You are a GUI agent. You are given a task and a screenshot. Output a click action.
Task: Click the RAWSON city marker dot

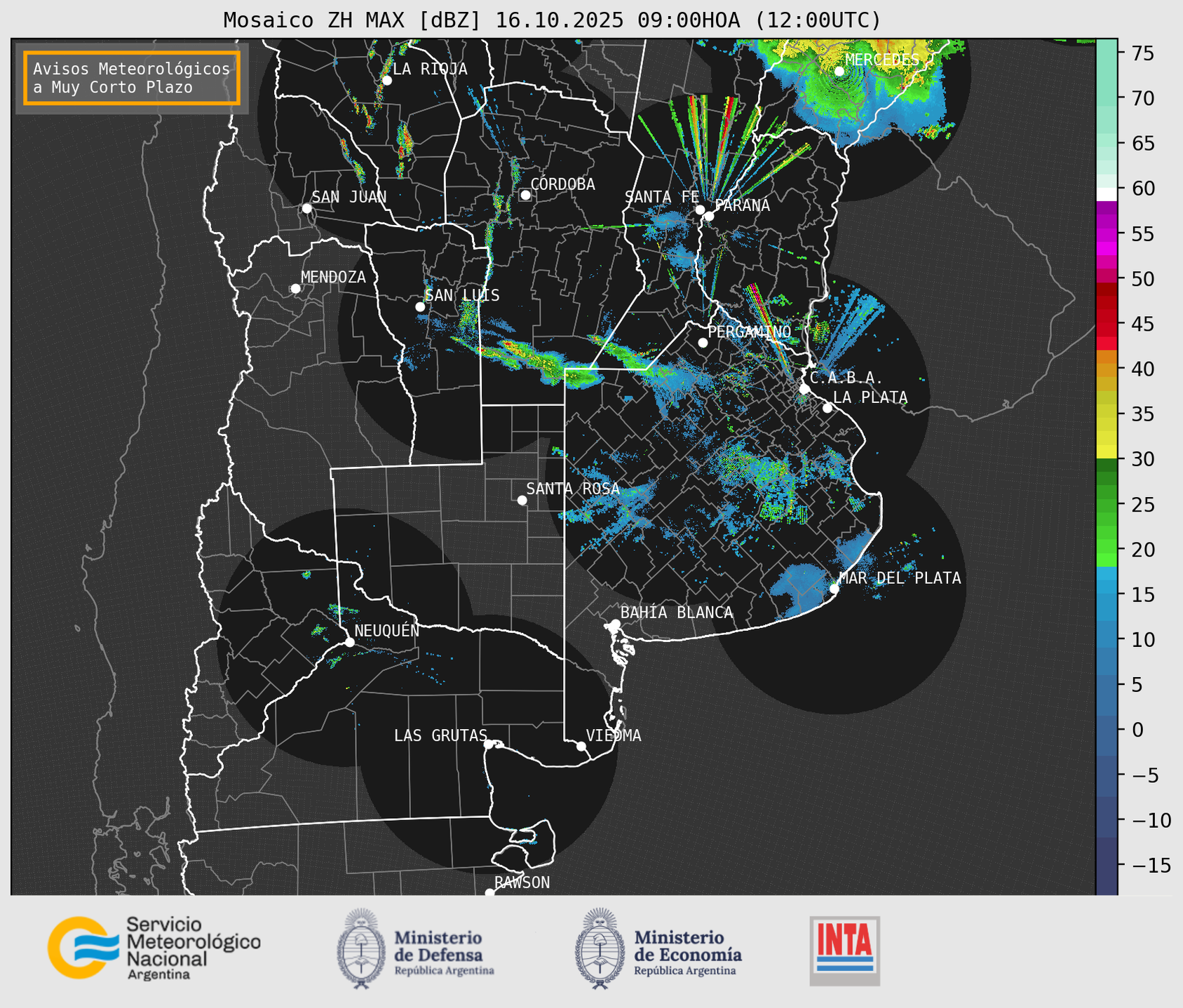[x=489, y=893]
